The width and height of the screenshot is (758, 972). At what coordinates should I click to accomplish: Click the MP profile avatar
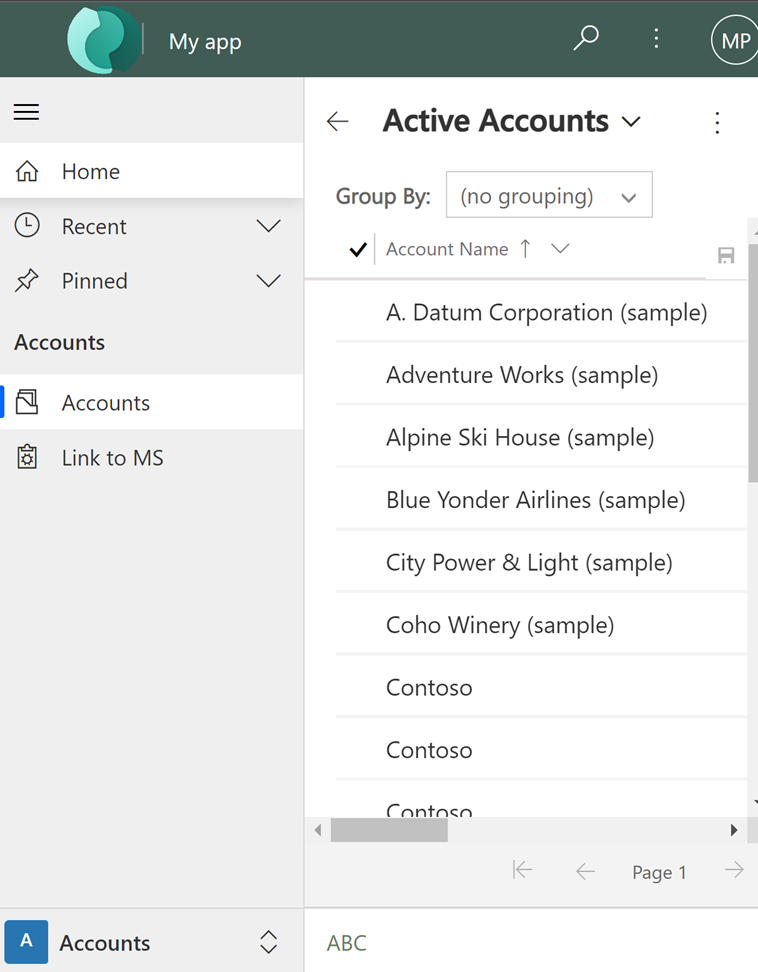tap(734, 40)
